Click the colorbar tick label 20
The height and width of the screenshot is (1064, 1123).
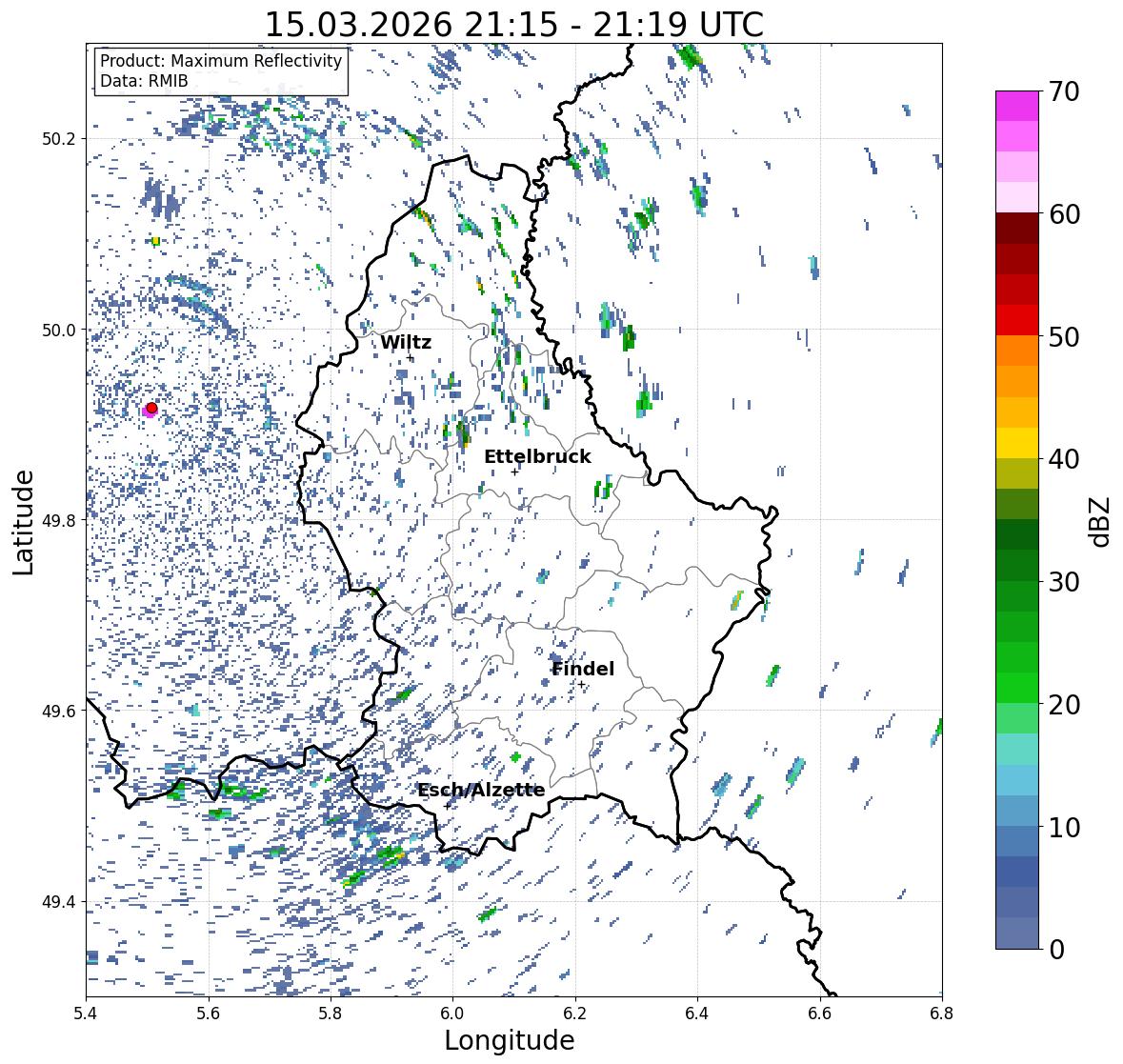1064,705
